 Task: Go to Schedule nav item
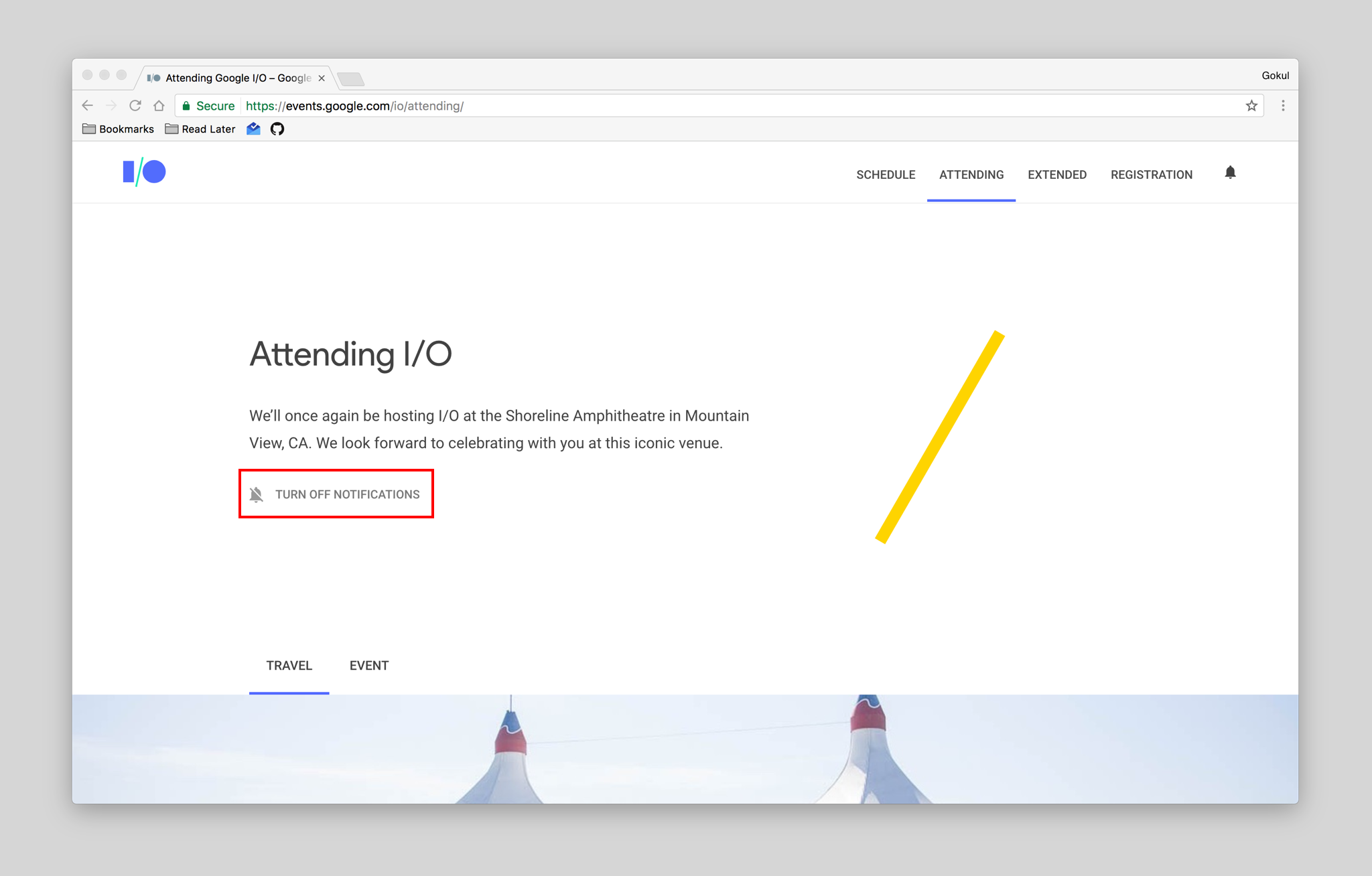886,175
